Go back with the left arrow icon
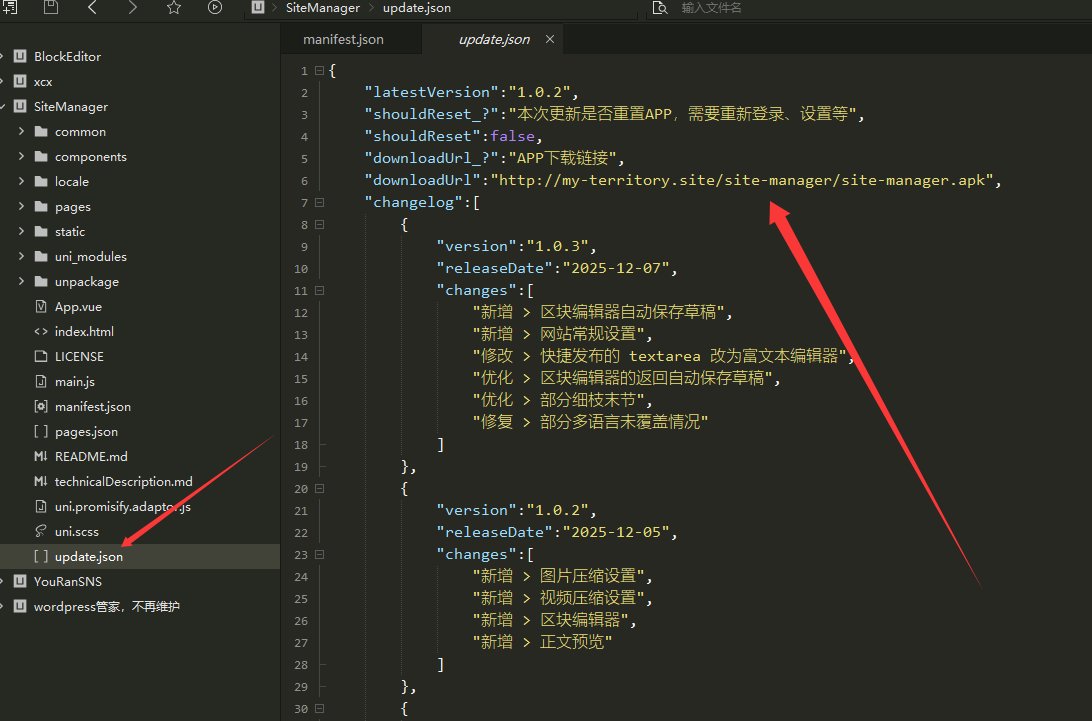Image resolution: width=1092 pixels, height=721 pixels. click(x=93, y=8)
